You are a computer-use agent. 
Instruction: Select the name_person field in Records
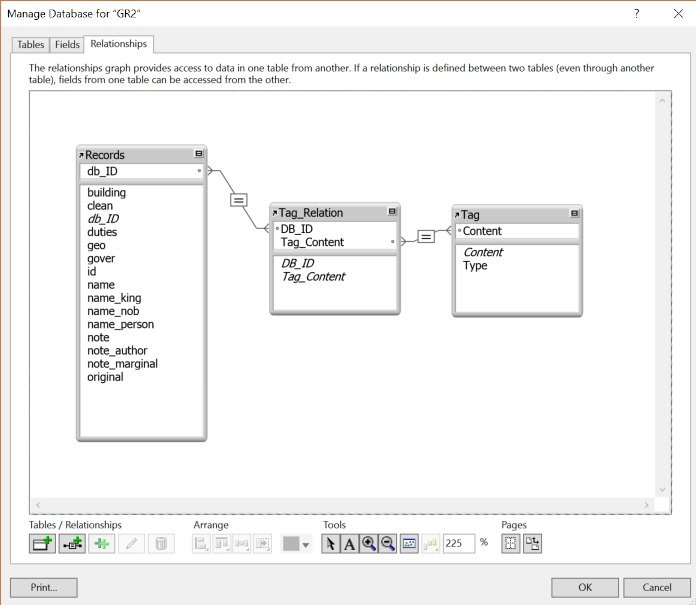click(x=120, y=324)
